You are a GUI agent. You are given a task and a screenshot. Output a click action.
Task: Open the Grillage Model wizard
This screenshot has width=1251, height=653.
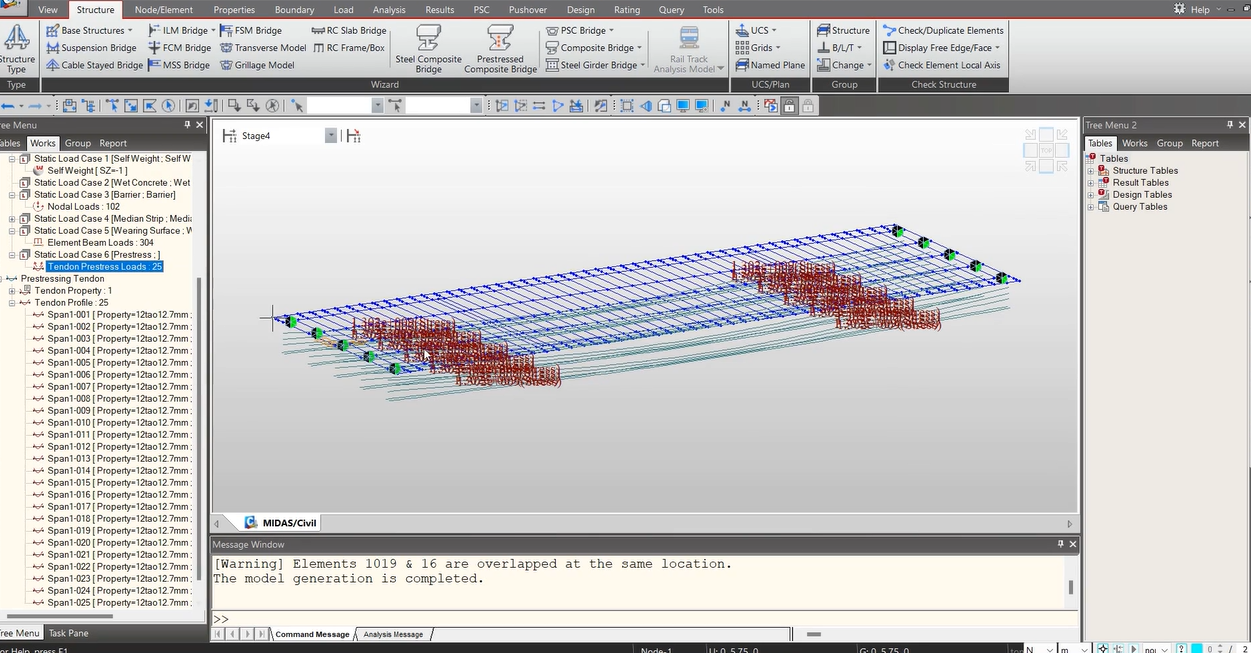click(257, 65)
